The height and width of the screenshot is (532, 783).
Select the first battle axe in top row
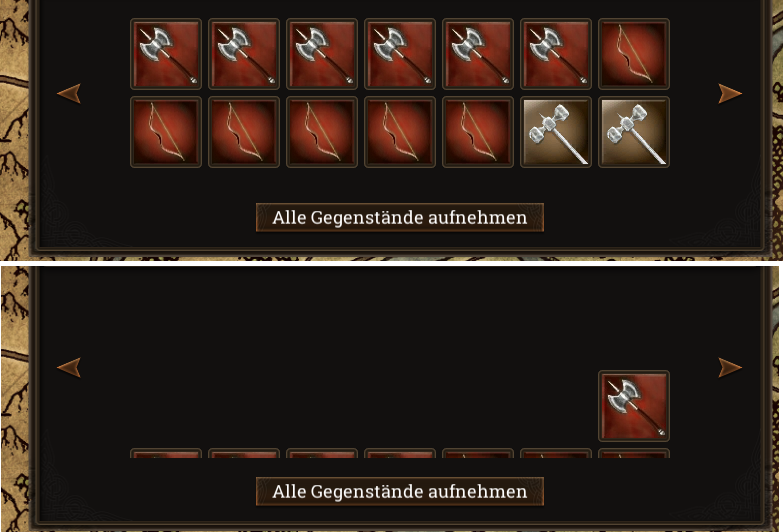(x=166, y=54)
